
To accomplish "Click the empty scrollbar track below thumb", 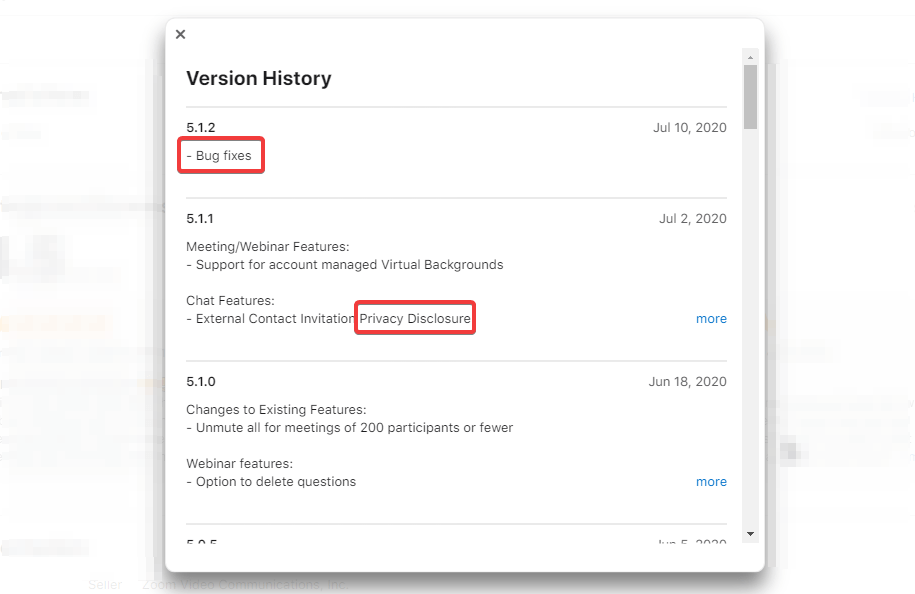I will click(x=750, y=330).
